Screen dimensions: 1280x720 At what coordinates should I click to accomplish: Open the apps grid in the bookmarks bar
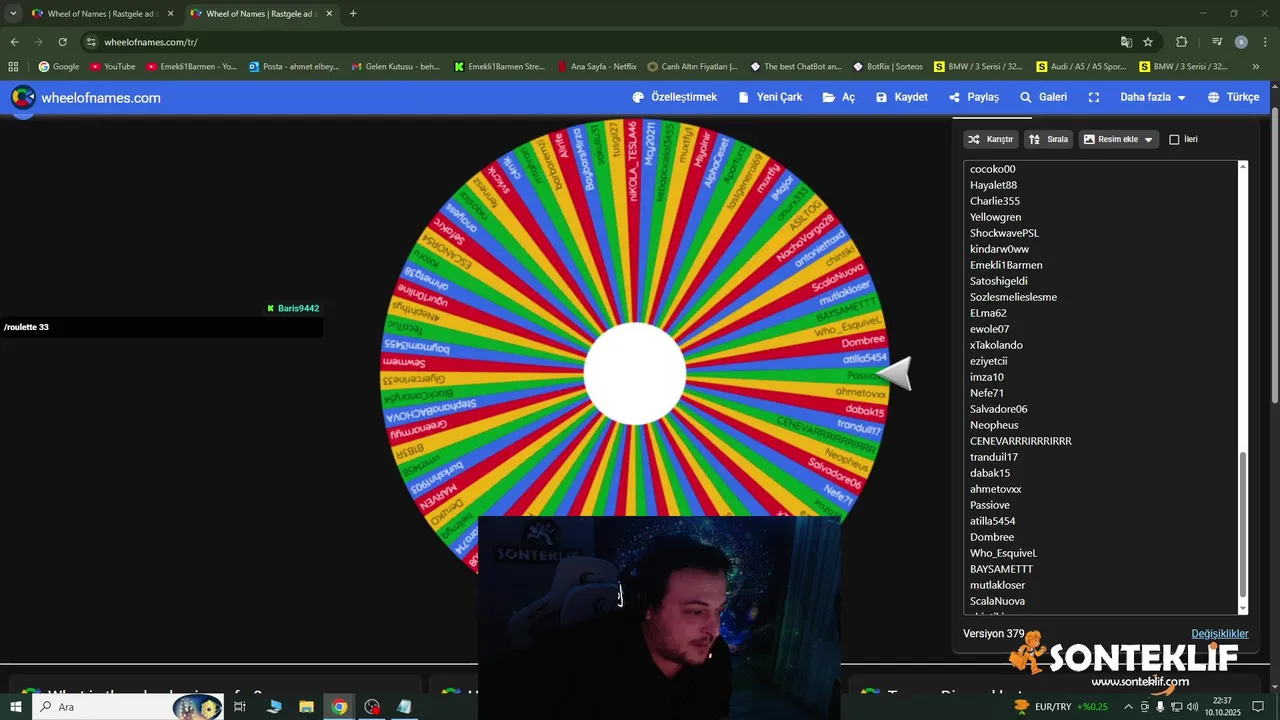click(13, 67)
